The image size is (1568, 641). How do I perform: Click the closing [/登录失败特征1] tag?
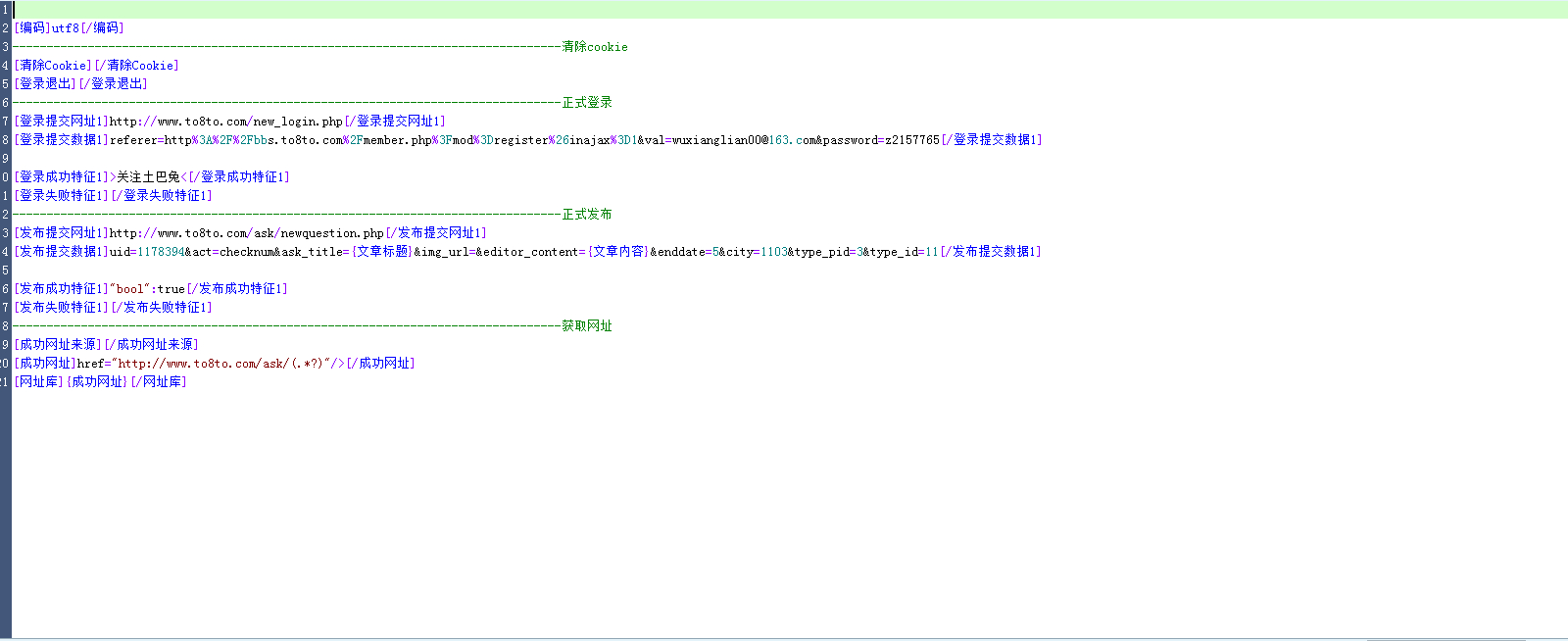(x=162, y=196)
